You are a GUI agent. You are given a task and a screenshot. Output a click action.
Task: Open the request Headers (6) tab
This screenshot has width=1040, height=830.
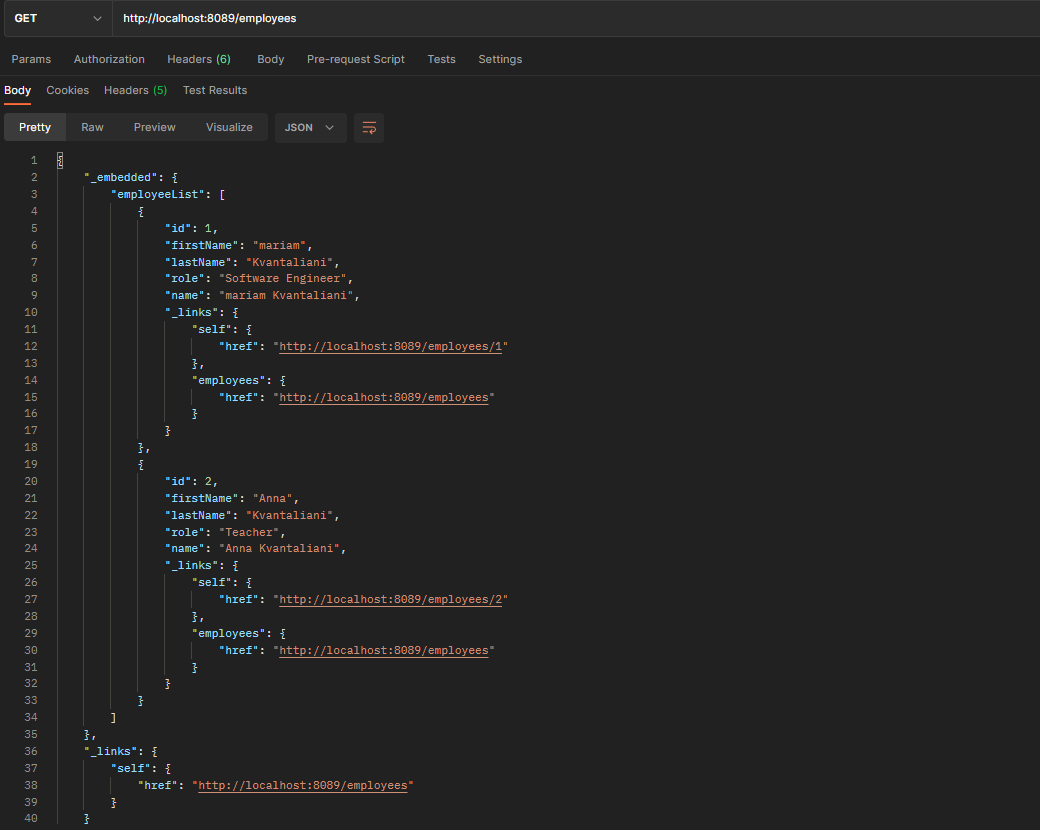click(199, 59)
